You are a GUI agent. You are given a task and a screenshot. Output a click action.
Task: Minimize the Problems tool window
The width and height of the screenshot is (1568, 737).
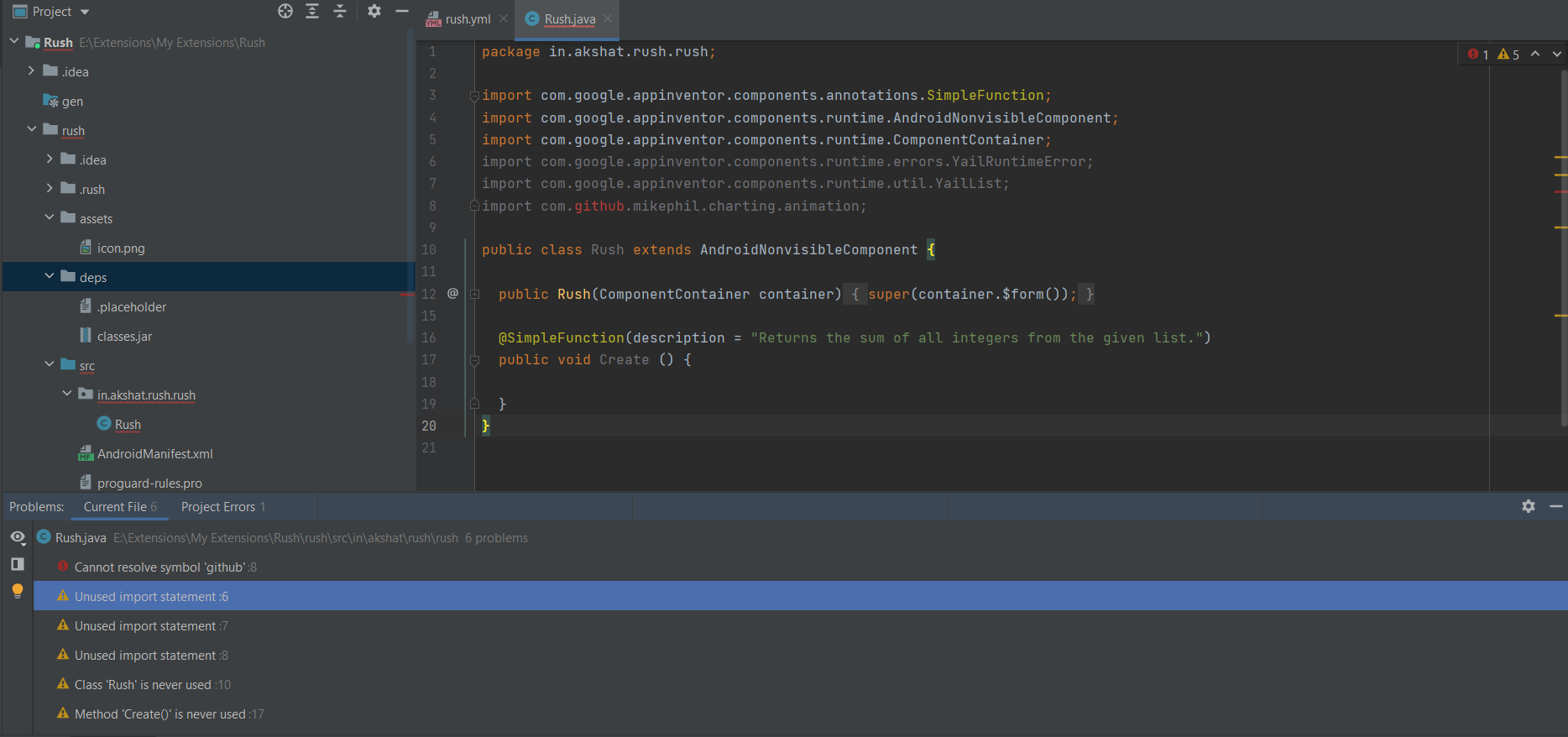click(x=1556, y=506)
